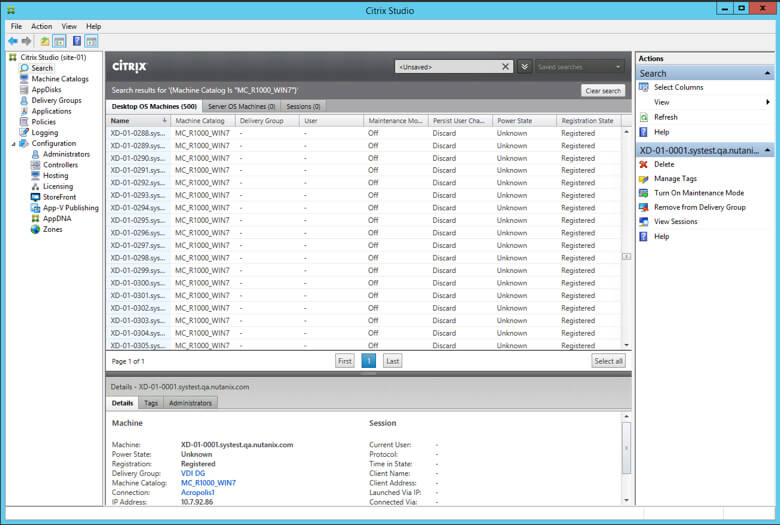Open the Action menu
The width and height of the screenshot is (780, 525).
click(41, 26)
